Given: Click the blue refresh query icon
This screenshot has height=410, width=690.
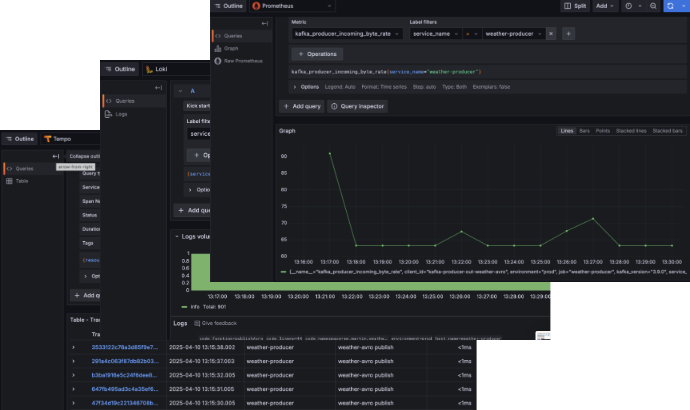Looking at the screenshot, I should pos(670,6).
